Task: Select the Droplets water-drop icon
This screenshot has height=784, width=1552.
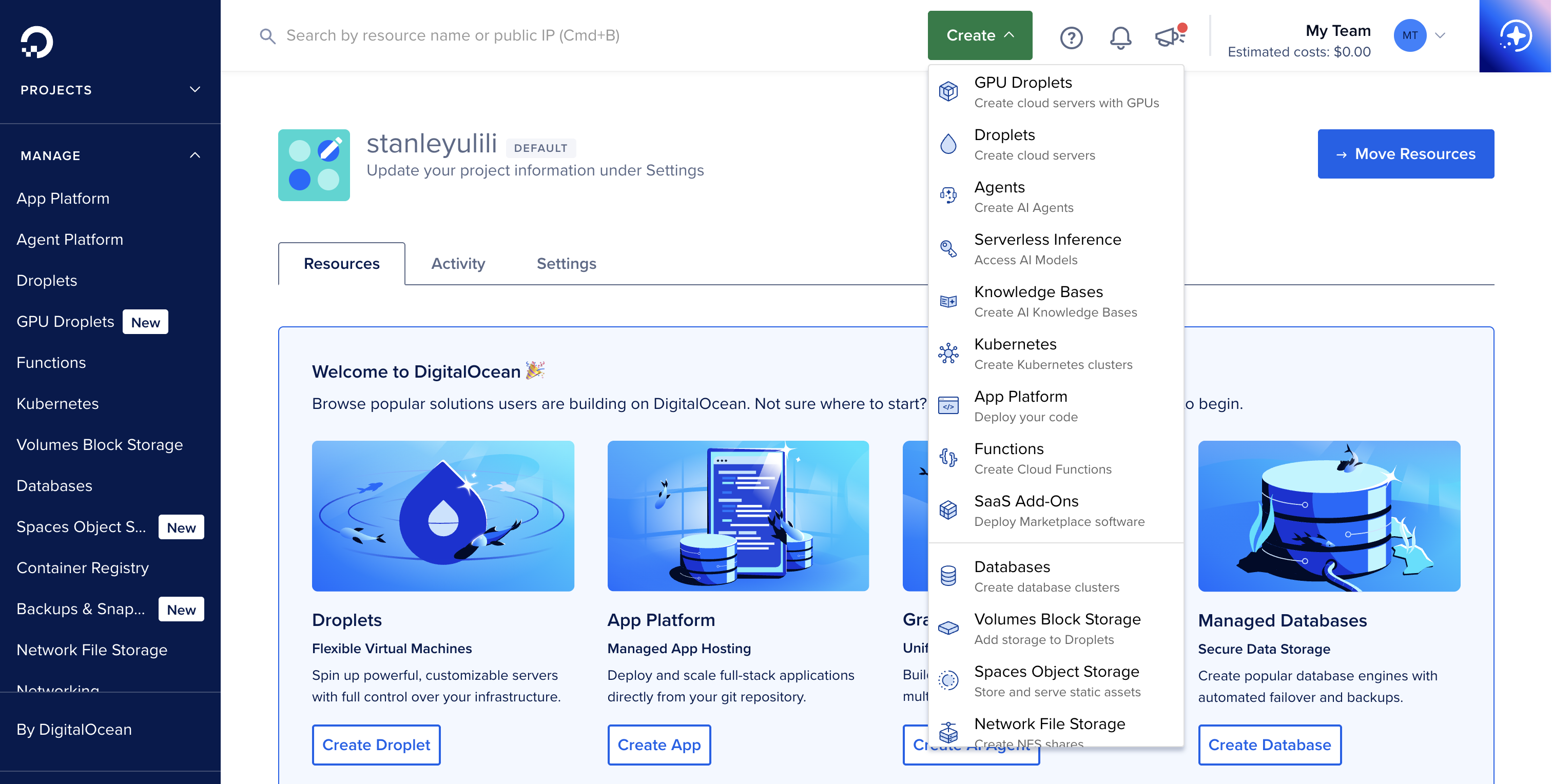Action: 948,143
